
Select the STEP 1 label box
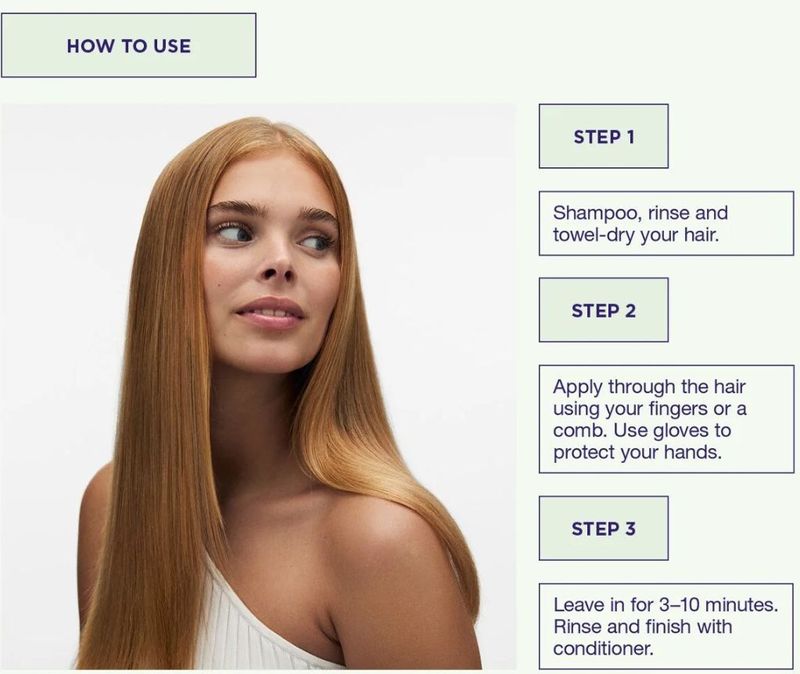pyautogui.click(x=604, y=136)
